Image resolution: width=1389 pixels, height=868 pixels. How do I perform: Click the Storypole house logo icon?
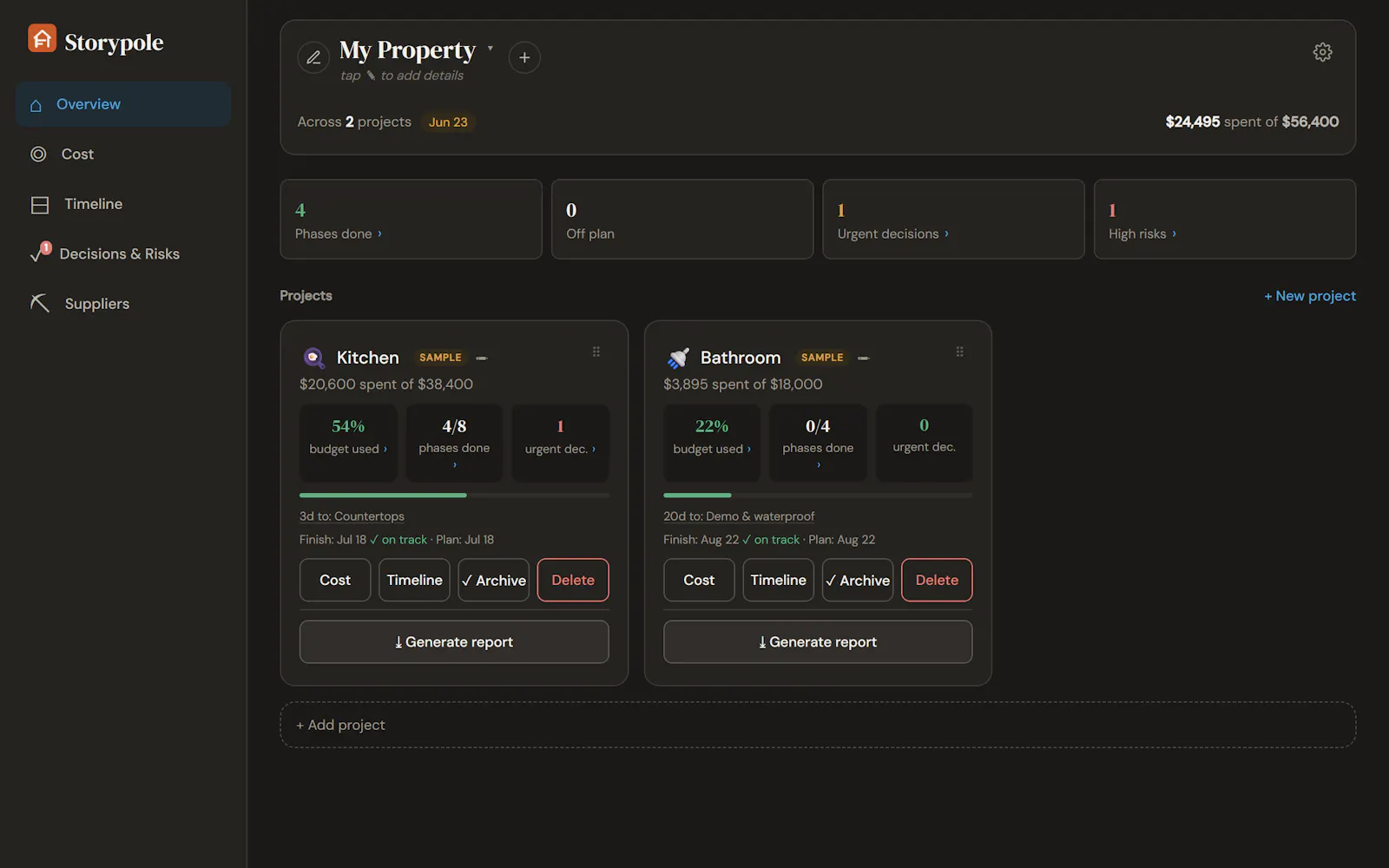click(x=42, y=39)
